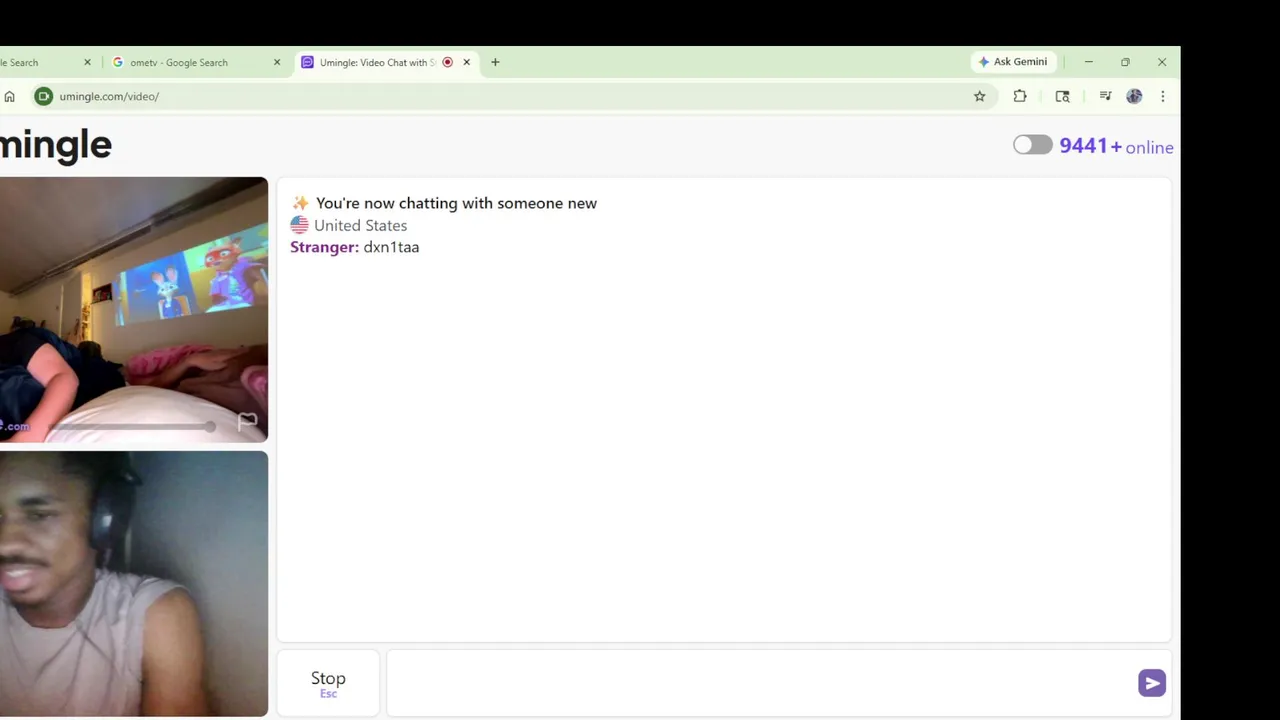
Task: Toggle the switch beside the online count
Action: 1032,145
